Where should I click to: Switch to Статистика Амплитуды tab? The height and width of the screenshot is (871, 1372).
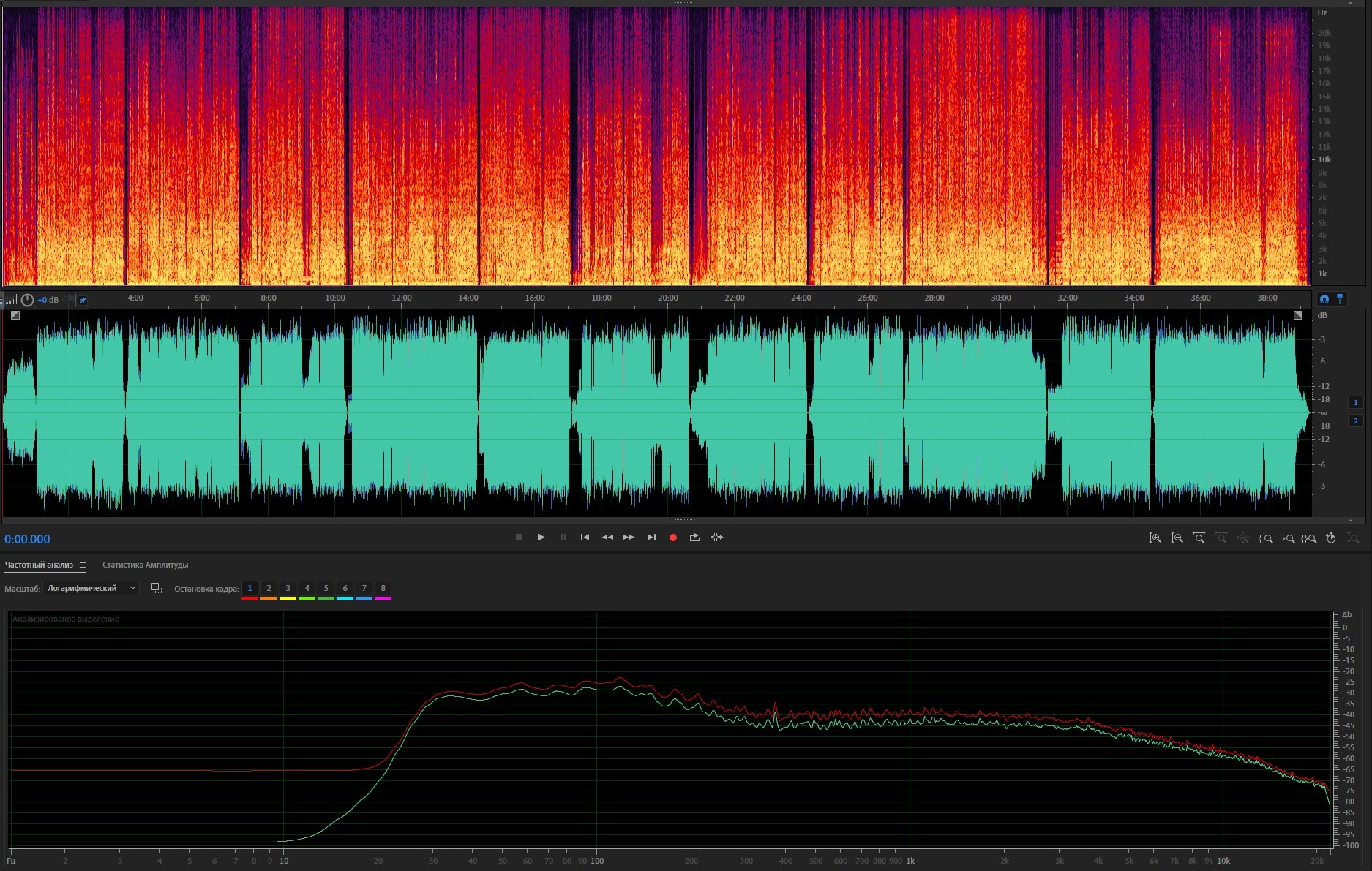pyautogui.click(x=145, y=565)
